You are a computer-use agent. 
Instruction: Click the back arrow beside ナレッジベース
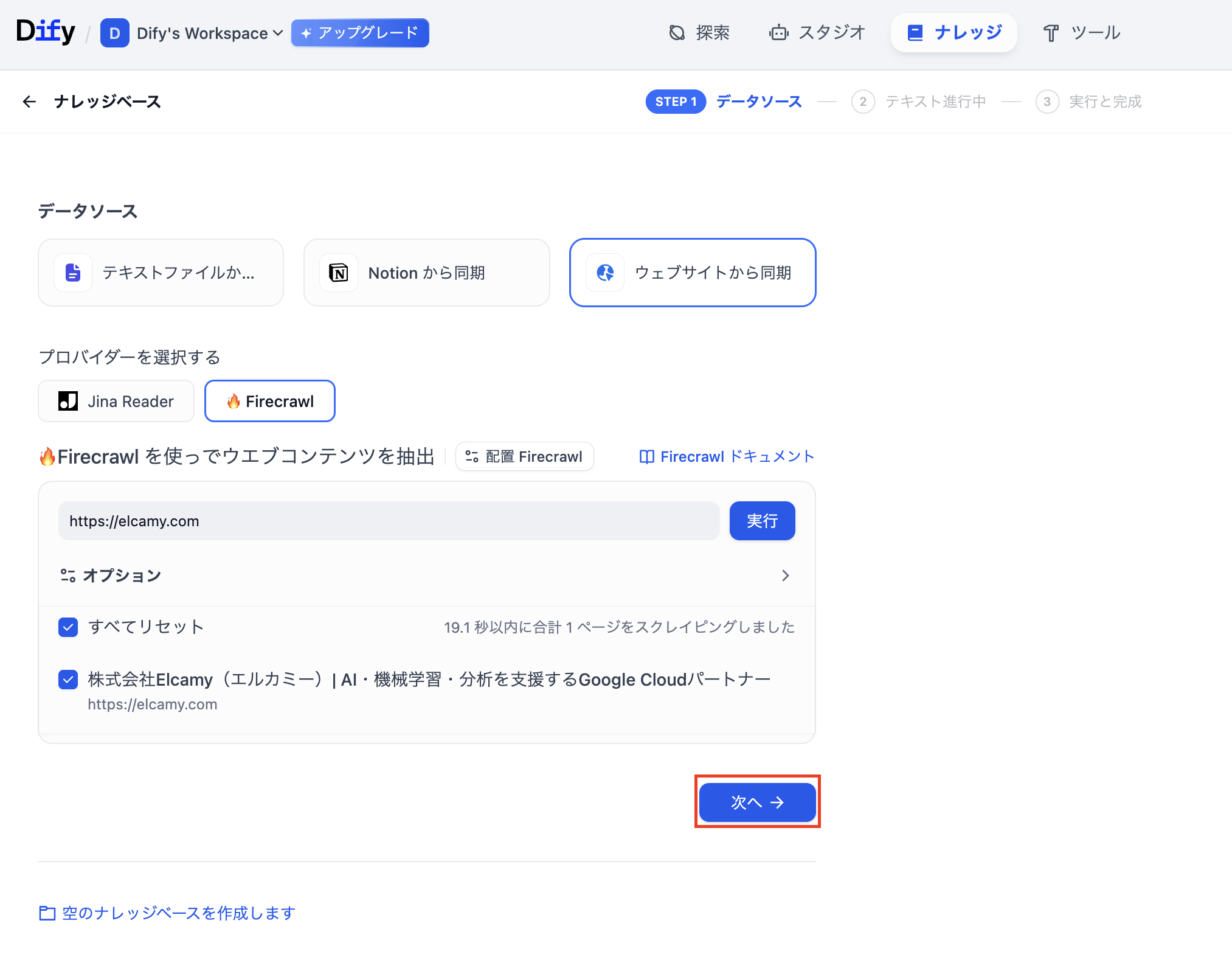point(29,102)
